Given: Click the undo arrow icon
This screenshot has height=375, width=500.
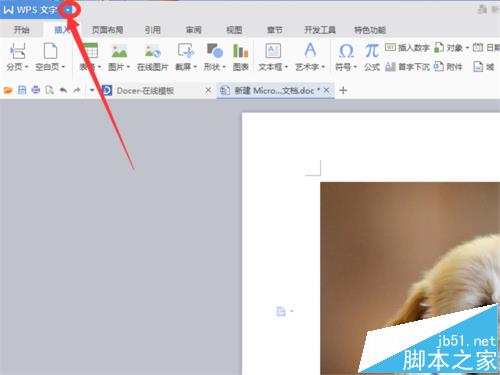Looking at the screenshot, I should (x=63, y=90).
